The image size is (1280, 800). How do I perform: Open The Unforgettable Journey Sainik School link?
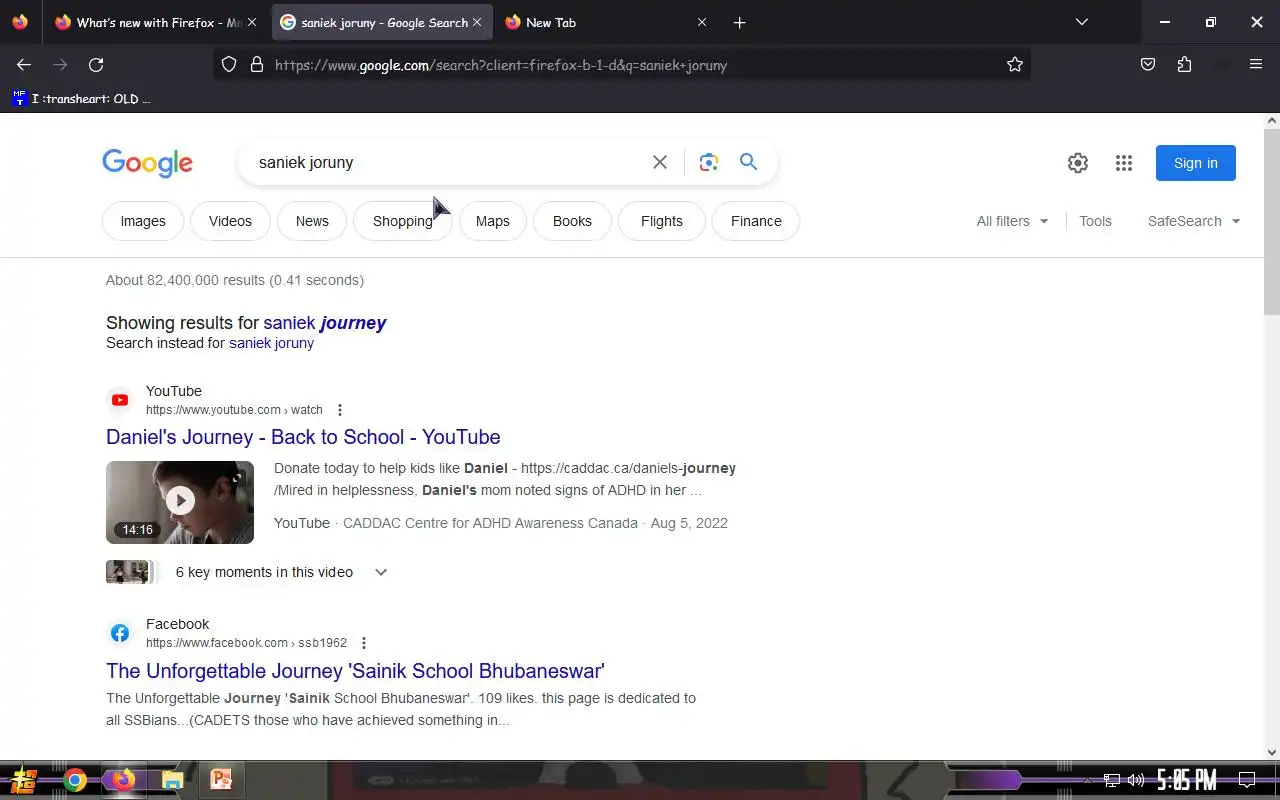(x=355, y=671)
